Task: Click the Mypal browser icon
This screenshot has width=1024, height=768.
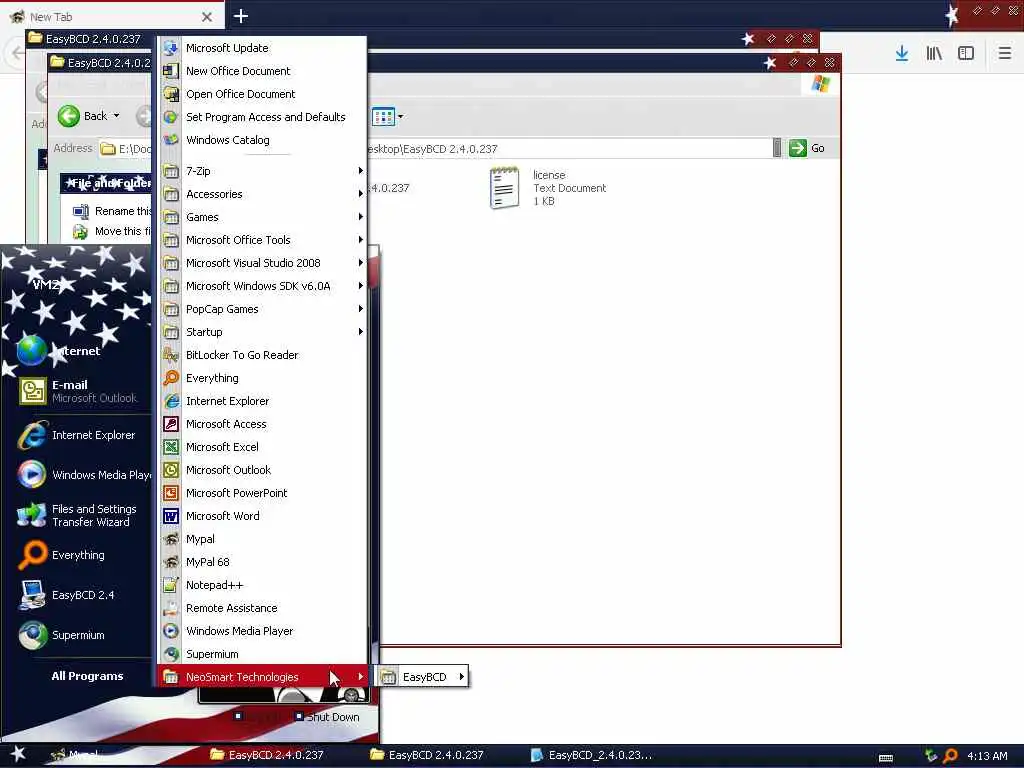Action: coord(170,539)
